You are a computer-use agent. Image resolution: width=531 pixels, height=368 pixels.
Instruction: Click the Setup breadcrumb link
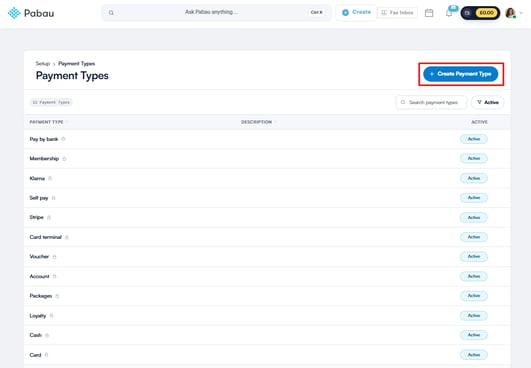coord(43,64)
